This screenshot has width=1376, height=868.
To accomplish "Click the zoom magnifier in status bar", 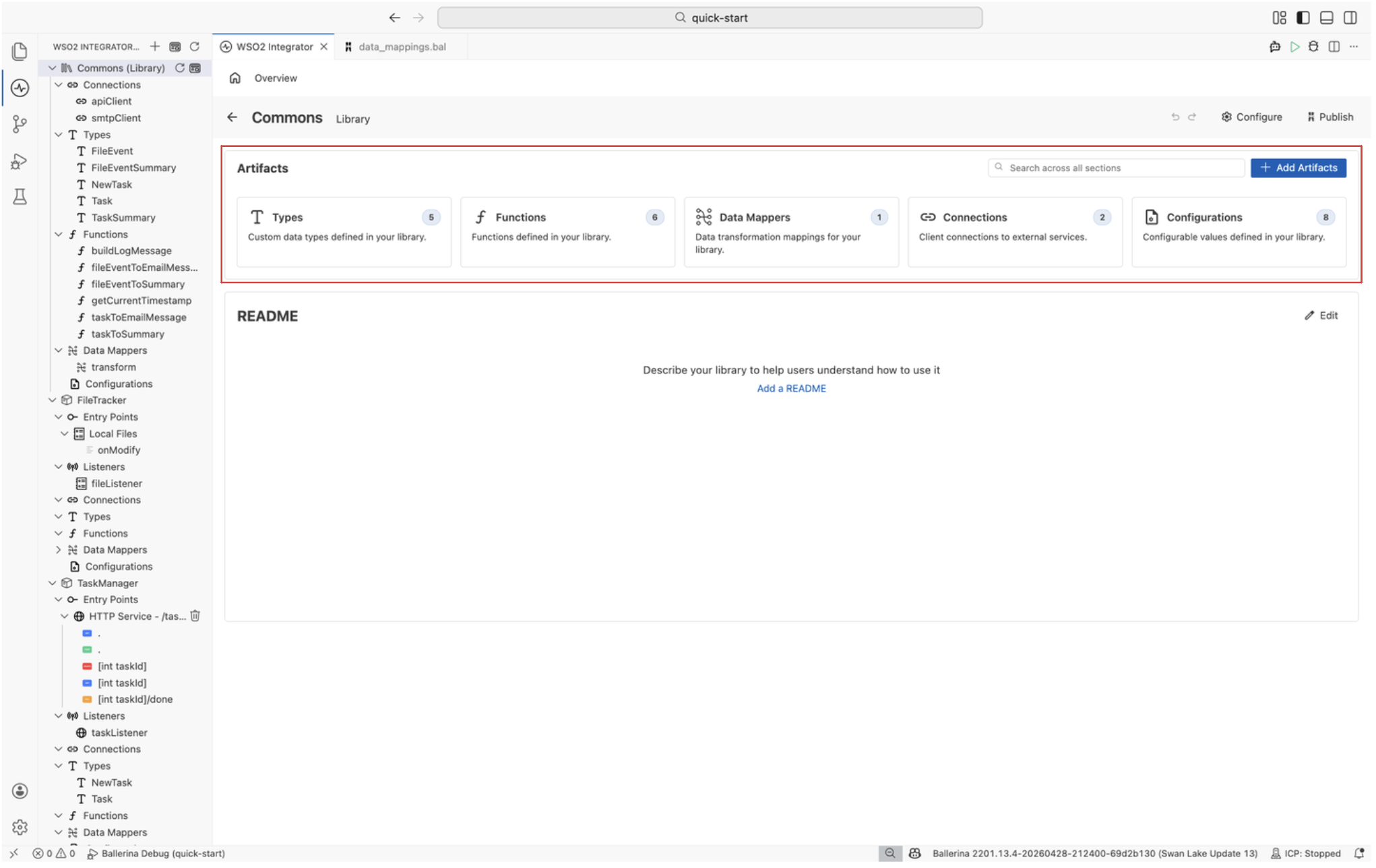I will [890, 854].
